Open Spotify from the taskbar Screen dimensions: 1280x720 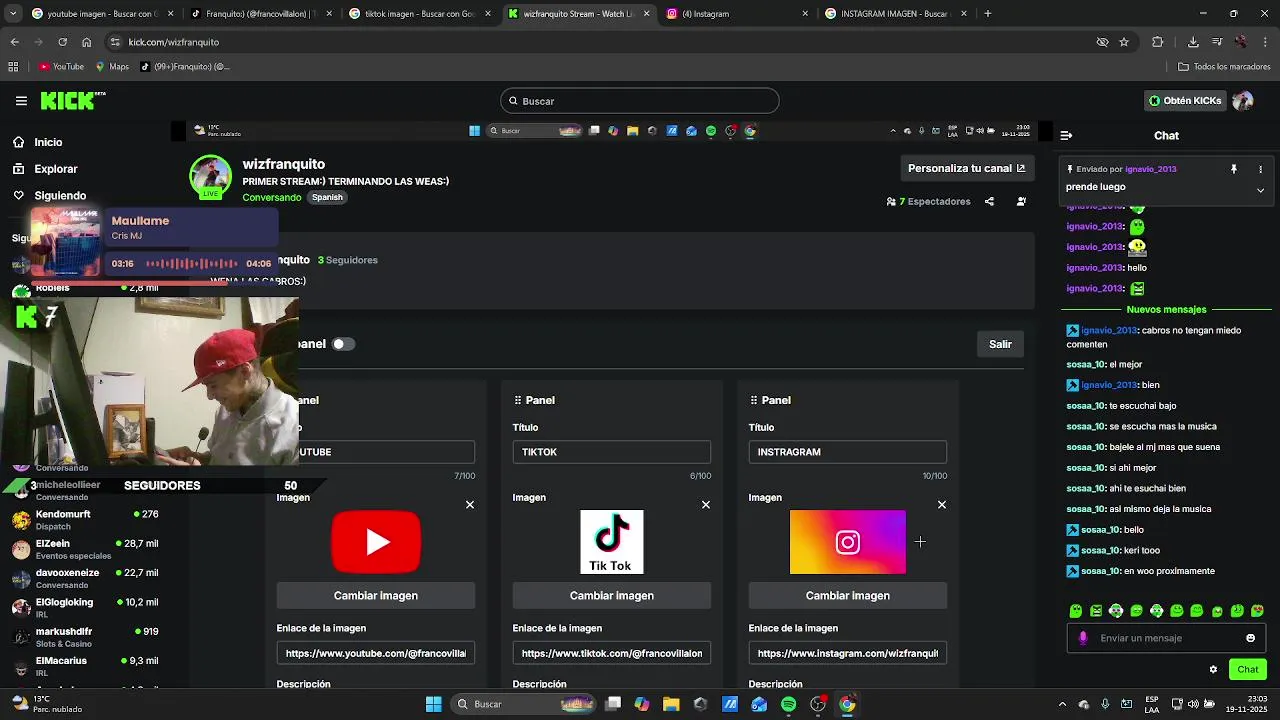pos(788,704)
